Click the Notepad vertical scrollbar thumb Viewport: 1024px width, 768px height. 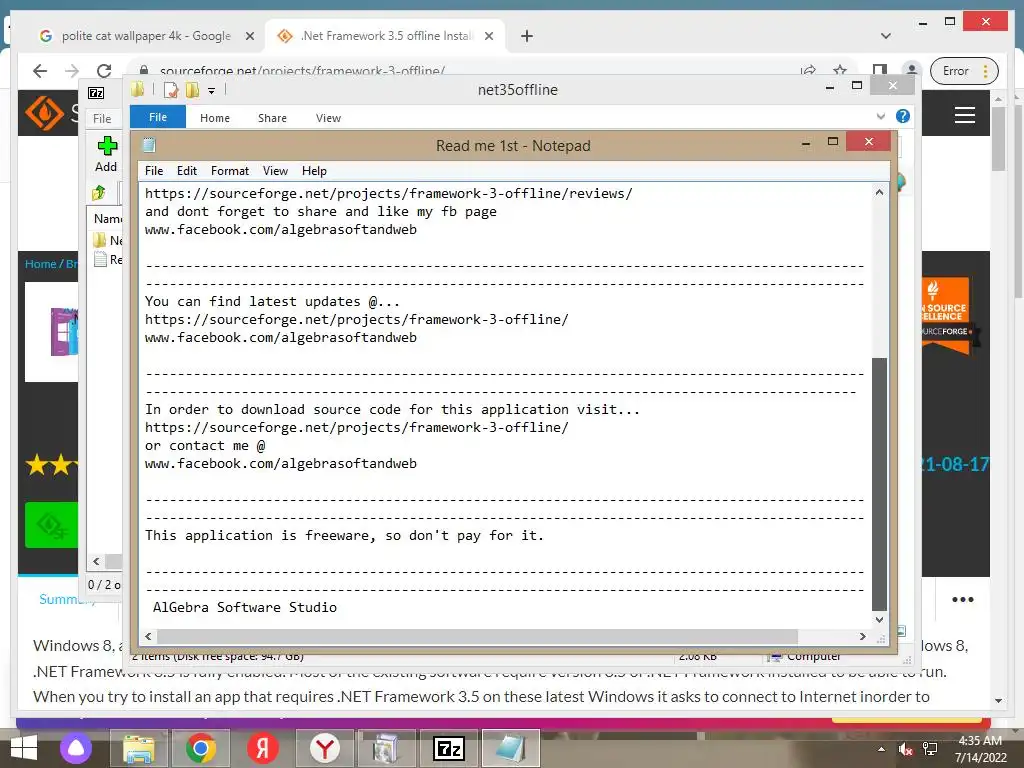[879, 483]
